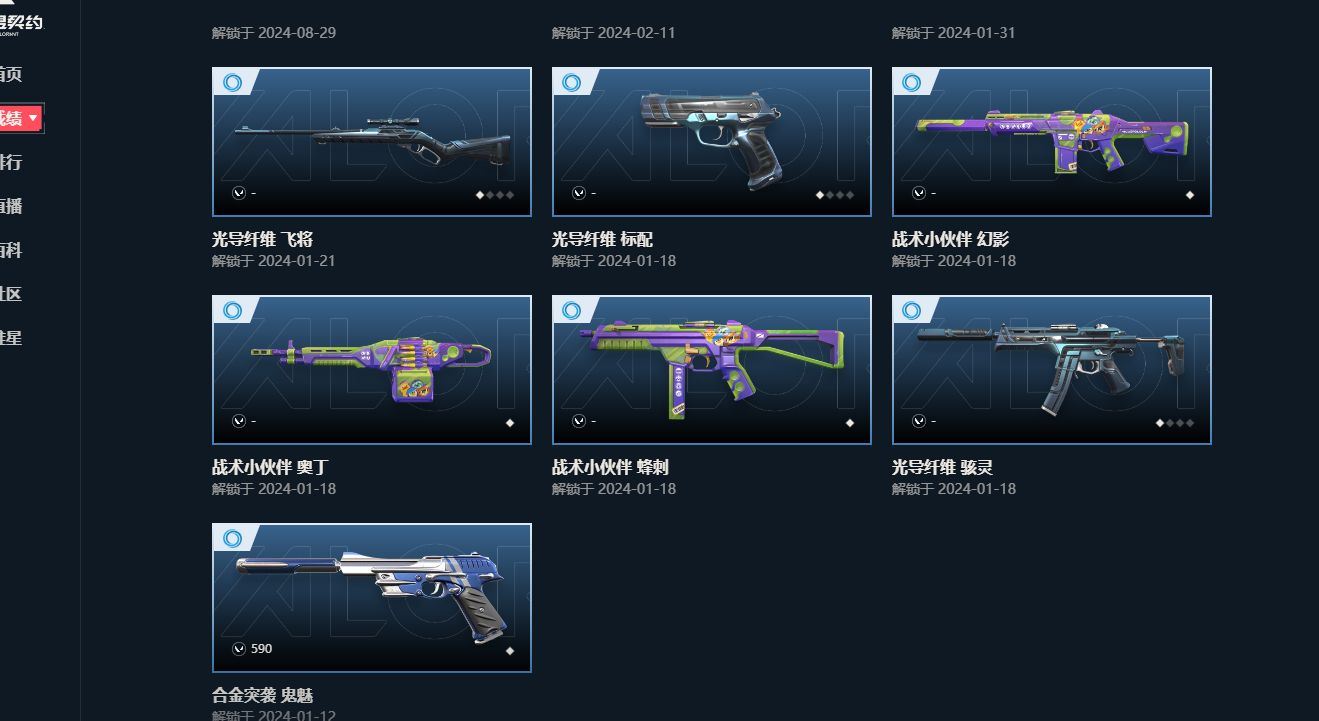Open 百科 in the left sidebar
The height and width of the screenshot is (721, 1319).
tap(11, 250)
